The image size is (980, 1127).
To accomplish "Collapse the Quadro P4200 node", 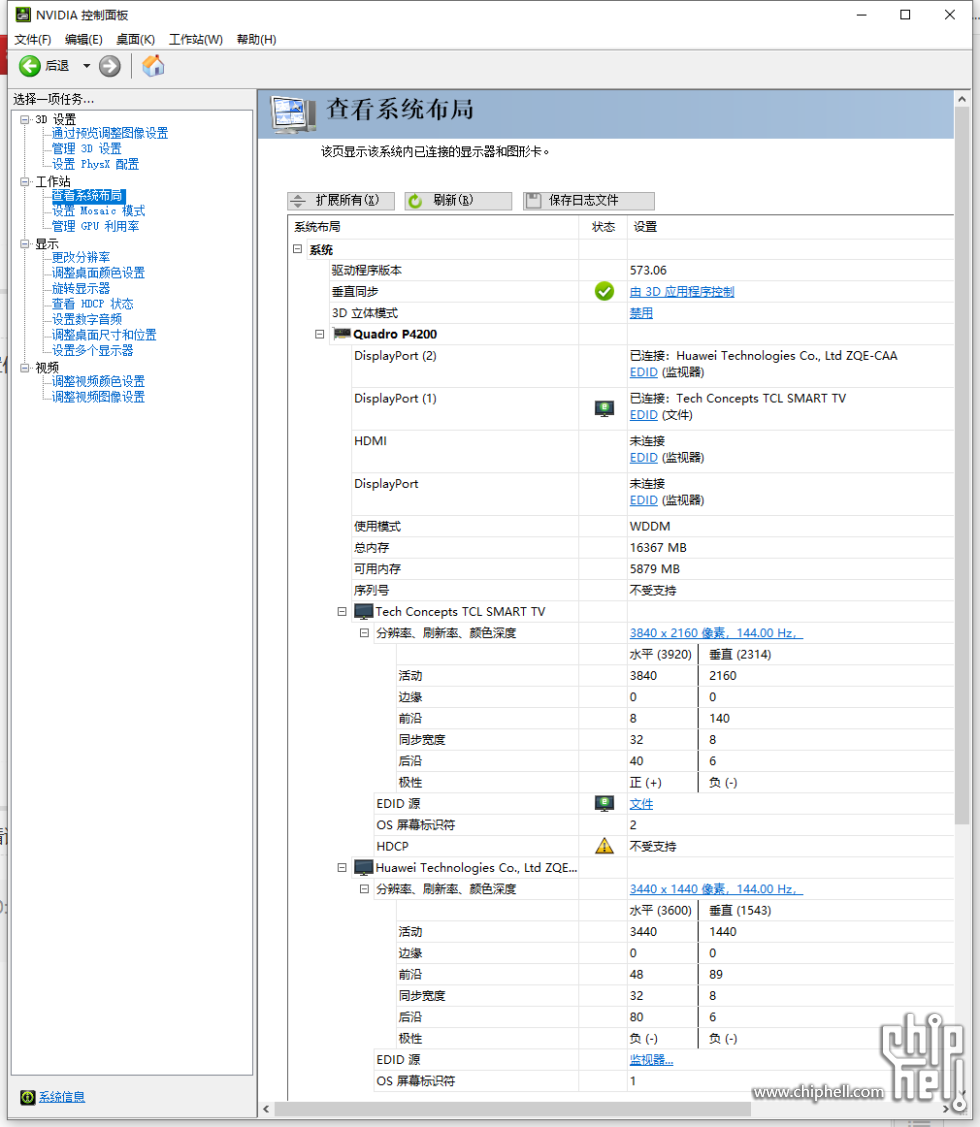I will pos(320,334).
